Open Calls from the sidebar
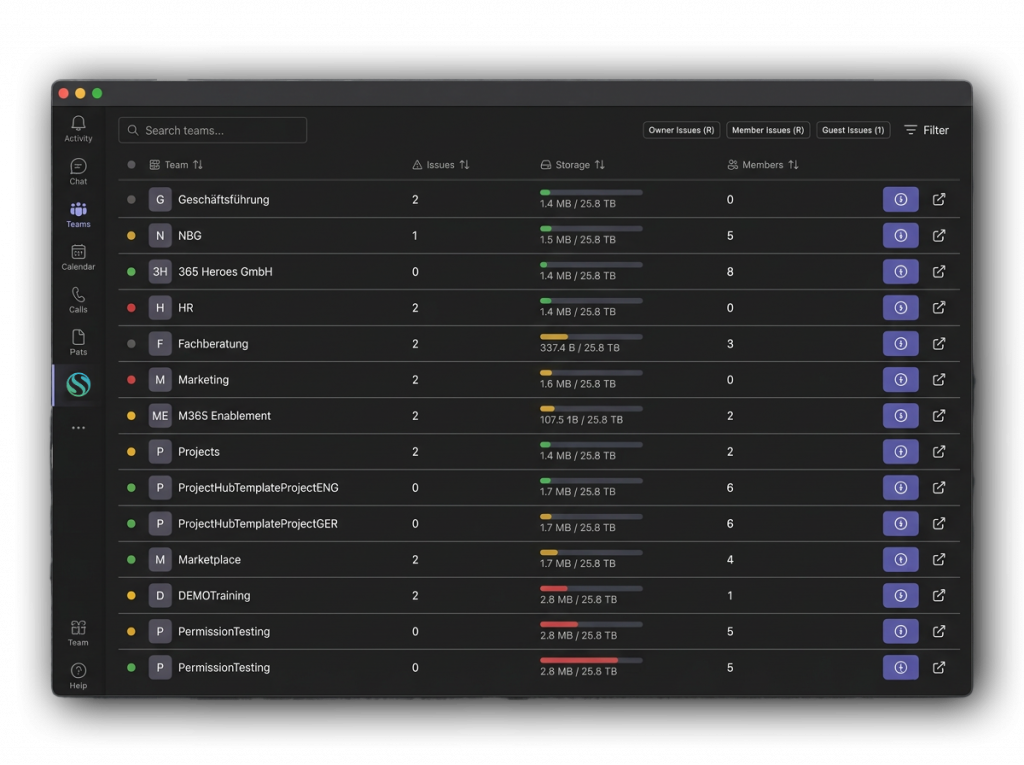This screenshot has width=1024, height=765. 78,299
